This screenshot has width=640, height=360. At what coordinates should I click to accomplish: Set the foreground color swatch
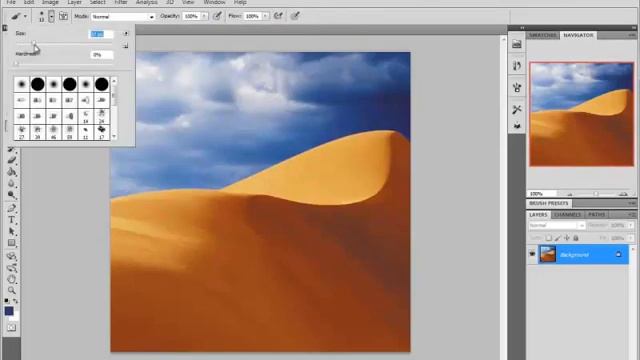[9, 311]
